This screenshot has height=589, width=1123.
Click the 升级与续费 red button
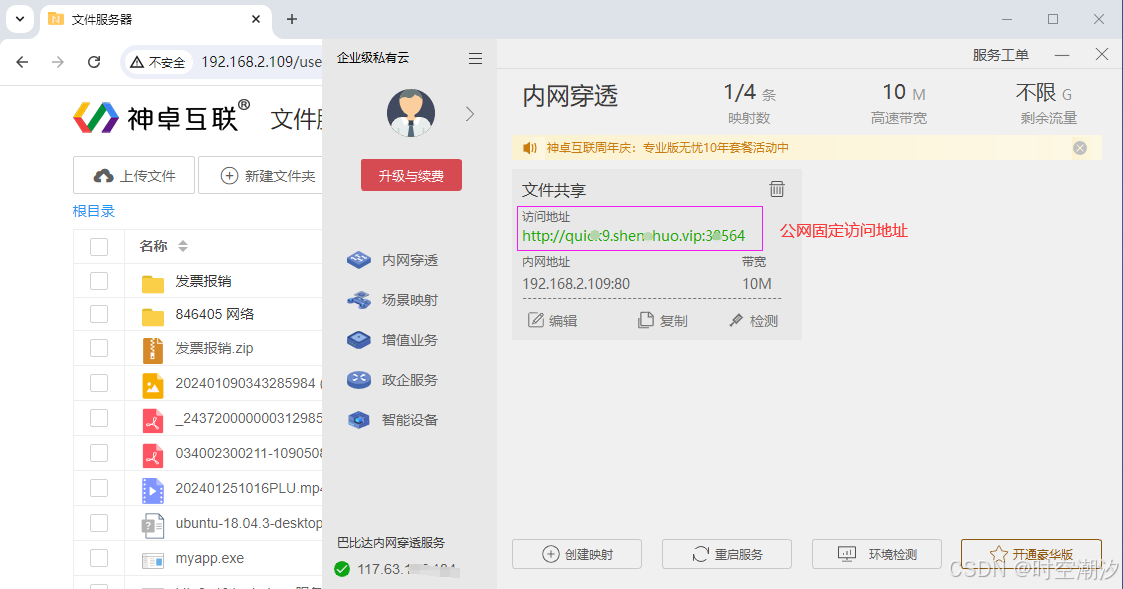411,176
